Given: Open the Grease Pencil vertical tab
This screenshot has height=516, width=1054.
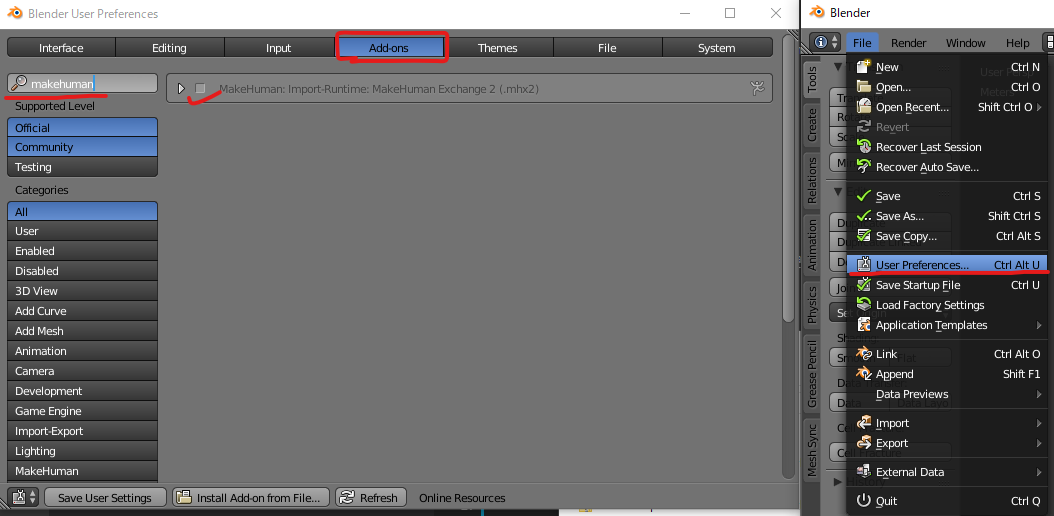Looking at the screenshot, I should click(812, 374).
